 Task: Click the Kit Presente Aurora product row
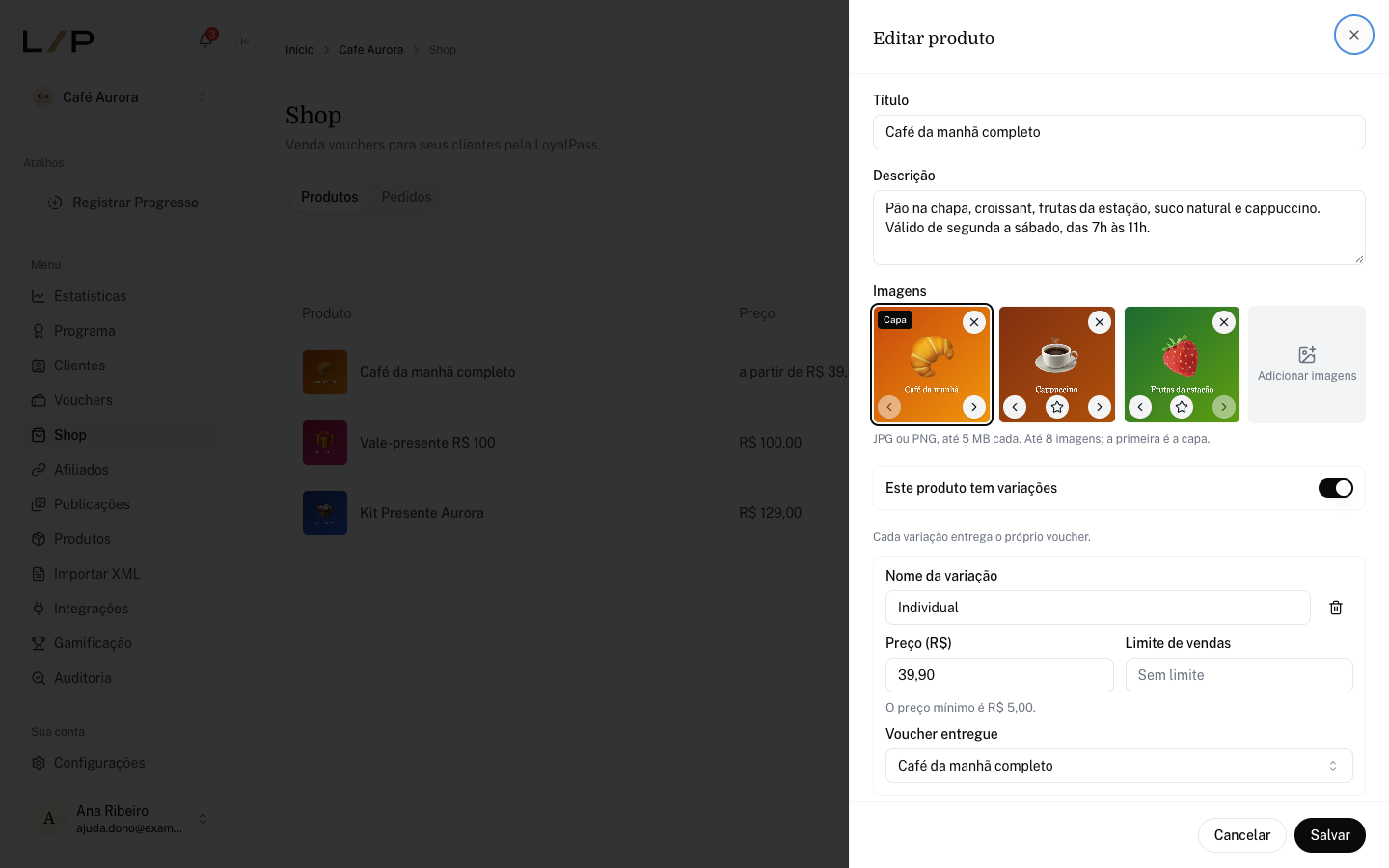coord(567,513)
